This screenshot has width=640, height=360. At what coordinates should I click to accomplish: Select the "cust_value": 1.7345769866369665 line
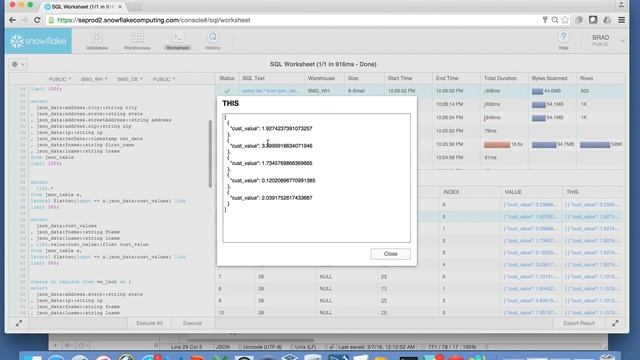pyautogui.click(x=271, y=163)
